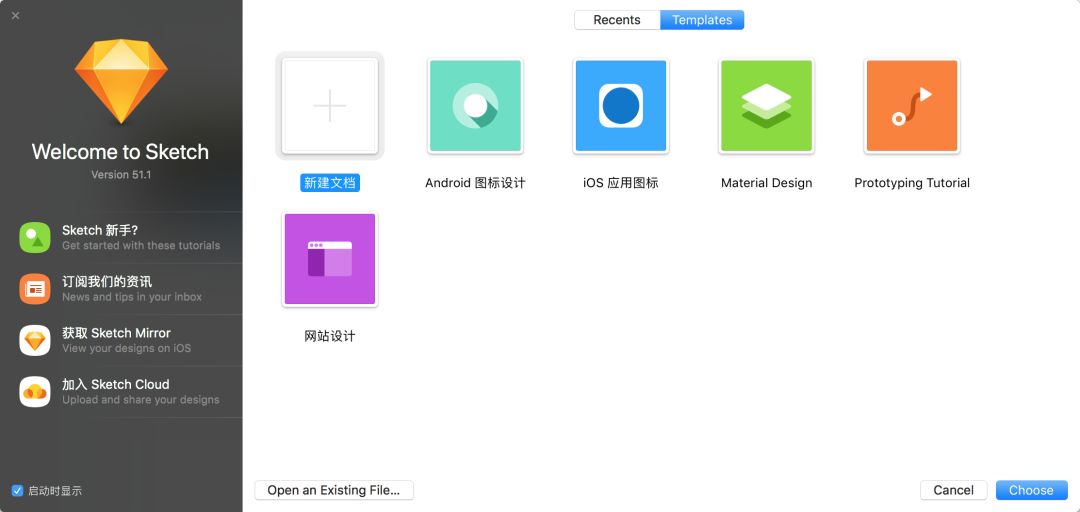This screenshot has height=512, width=1080.
Task: Click the Sketch Mirror diamond icon
Action: [34, 340]
